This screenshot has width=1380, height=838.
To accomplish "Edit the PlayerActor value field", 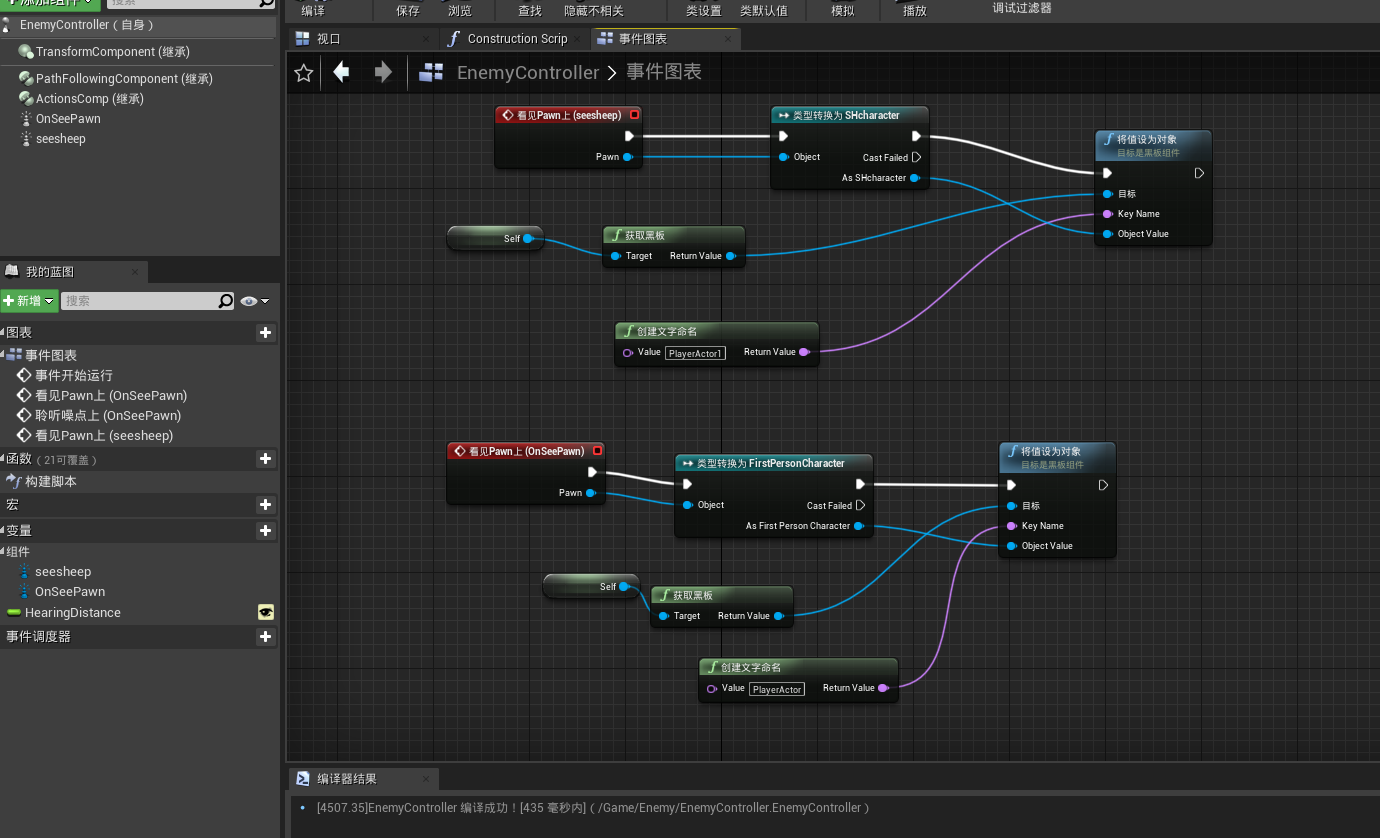I will pyautogui.click(x=777, y=689).
